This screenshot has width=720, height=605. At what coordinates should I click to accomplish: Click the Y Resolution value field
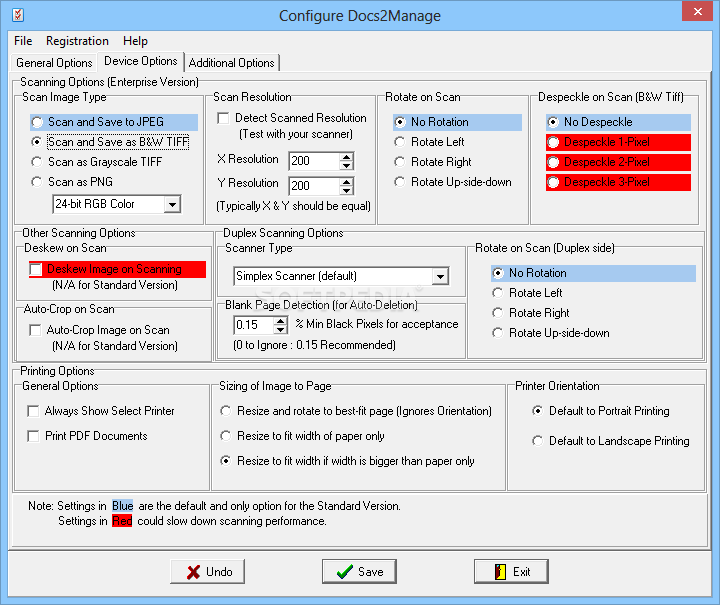pos(314,186)
